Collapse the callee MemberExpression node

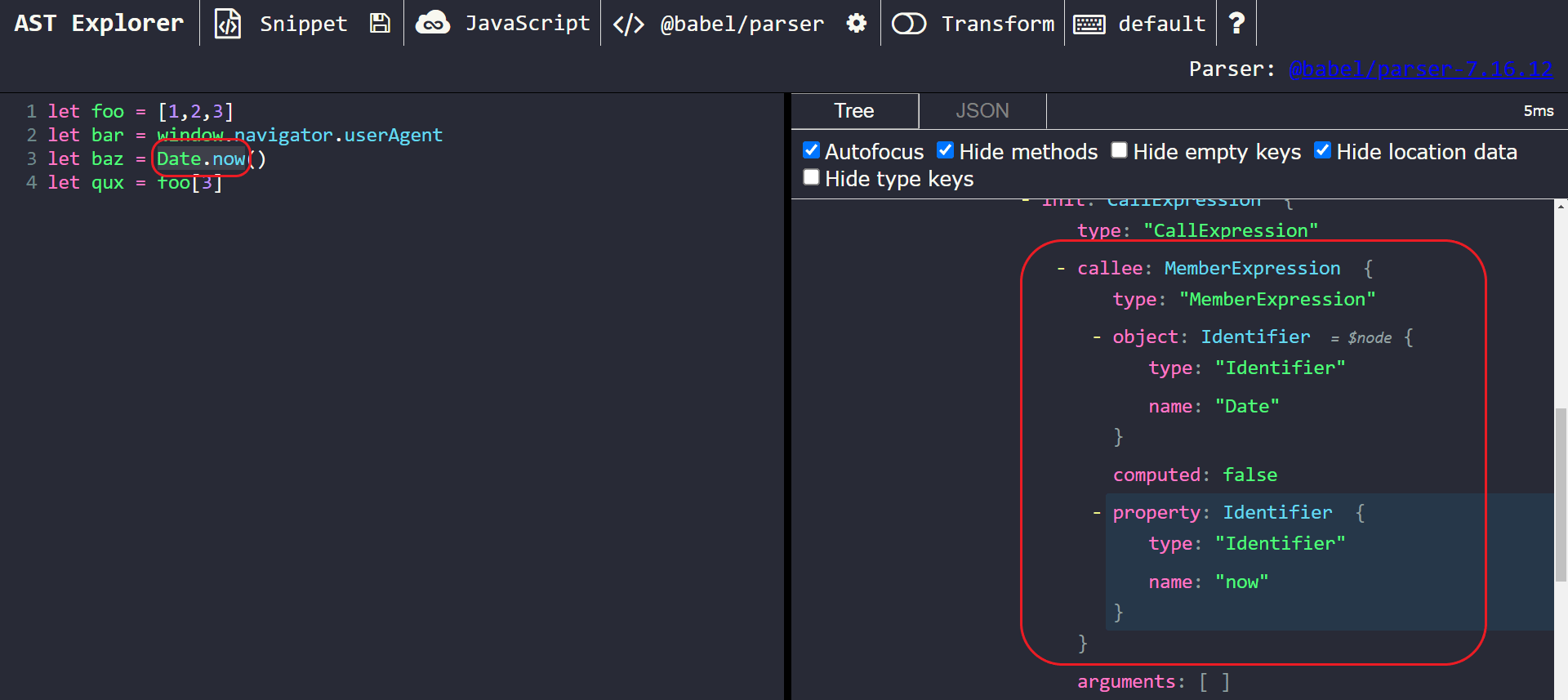[x=1061, y=269]
